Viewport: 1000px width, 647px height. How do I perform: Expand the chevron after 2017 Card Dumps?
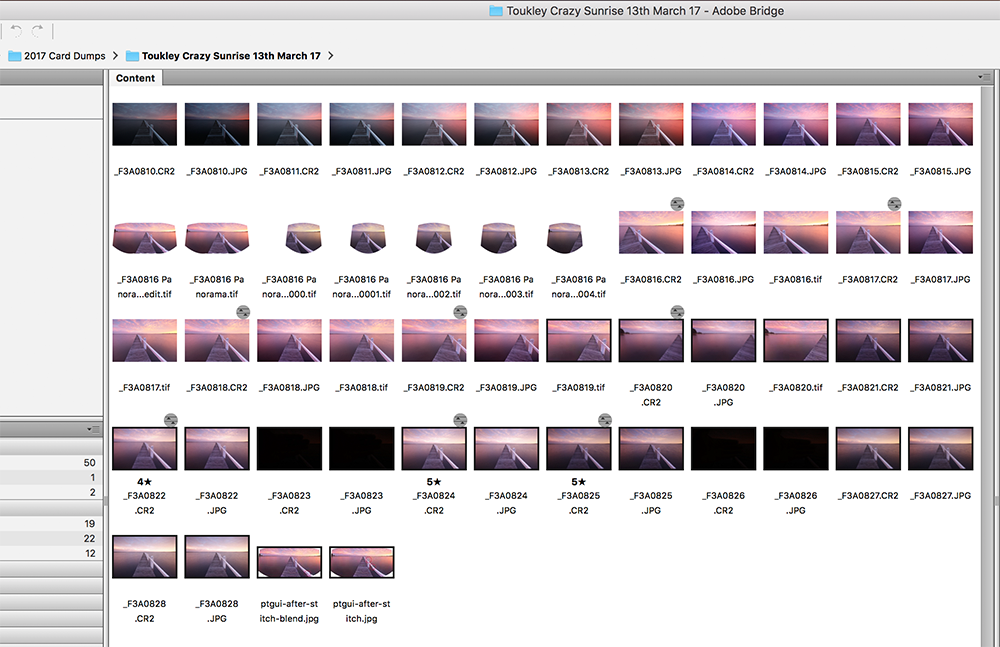coord(115,56)
